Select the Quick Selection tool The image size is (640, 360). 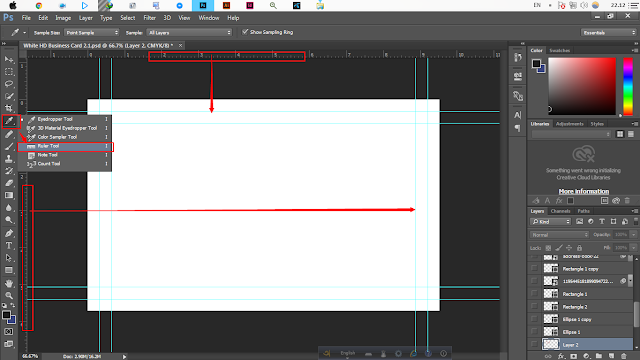[x=9, y=96]
